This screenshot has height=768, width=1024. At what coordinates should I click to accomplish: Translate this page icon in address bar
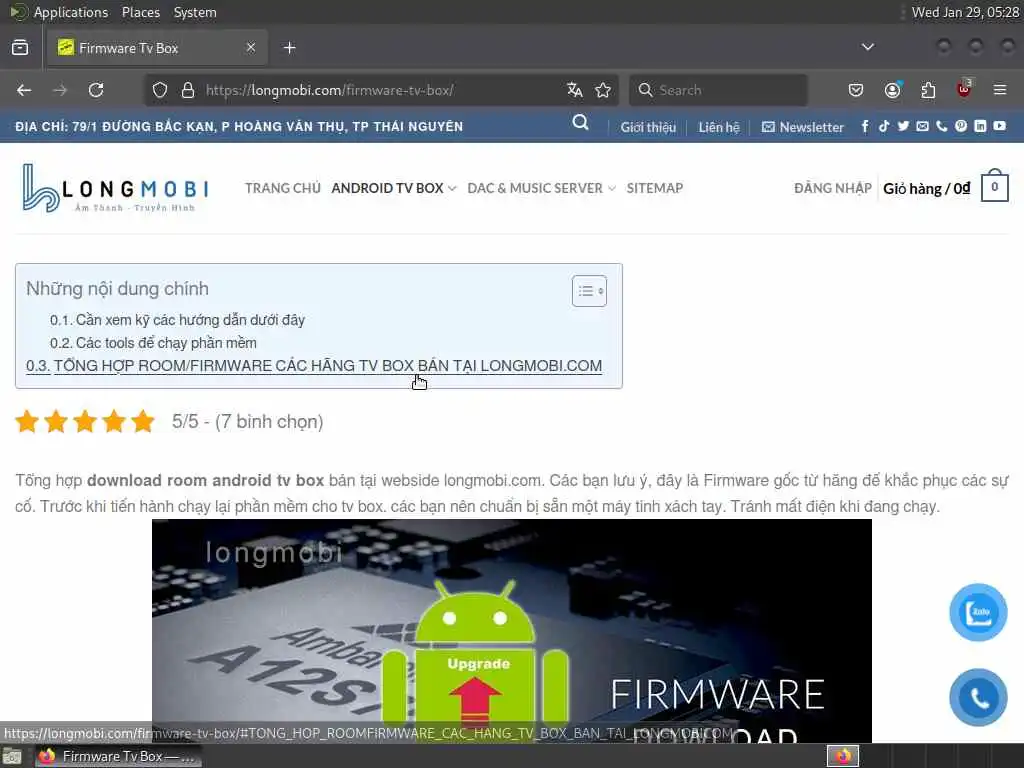click(x=575, y=90)
